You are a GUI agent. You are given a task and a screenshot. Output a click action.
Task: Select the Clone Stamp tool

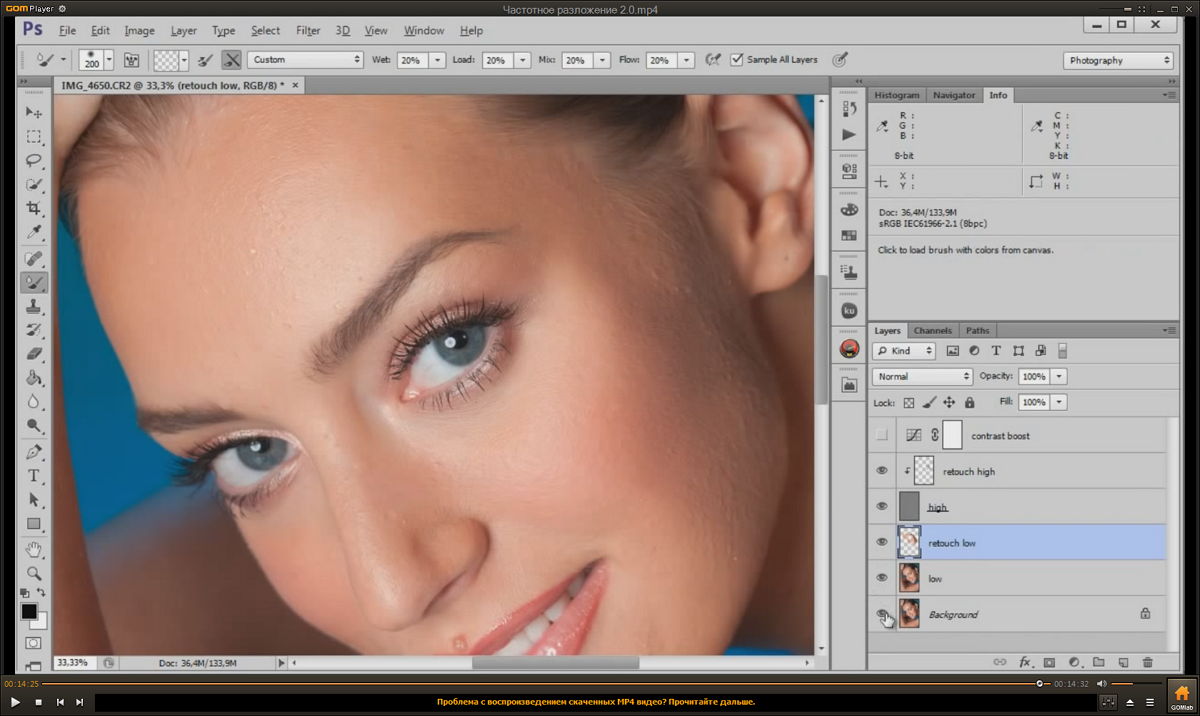[34, 306]
